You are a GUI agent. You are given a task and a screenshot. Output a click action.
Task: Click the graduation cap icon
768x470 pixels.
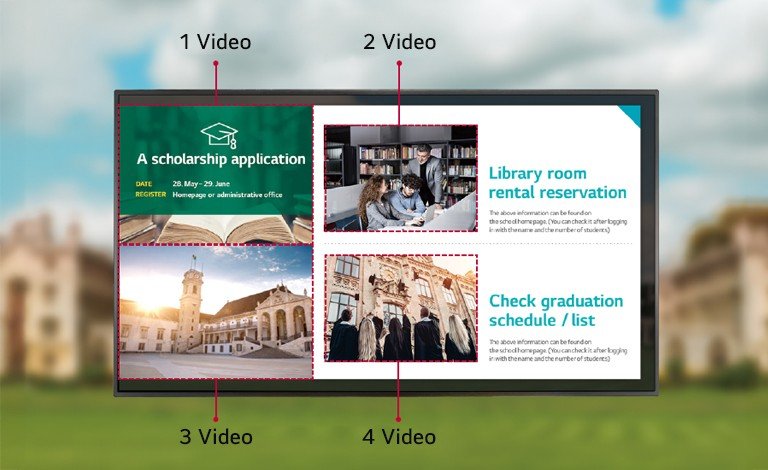[220, 135]
